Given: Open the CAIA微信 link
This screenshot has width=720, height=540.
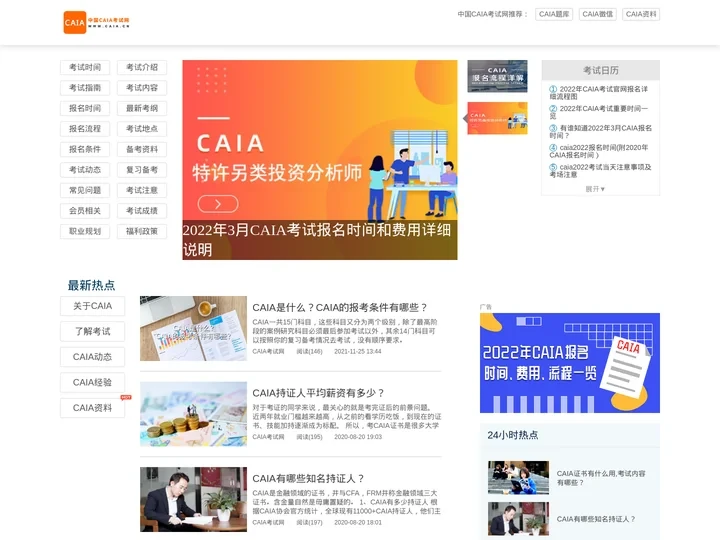Looking at the screenshot, I should pos(597,14).
